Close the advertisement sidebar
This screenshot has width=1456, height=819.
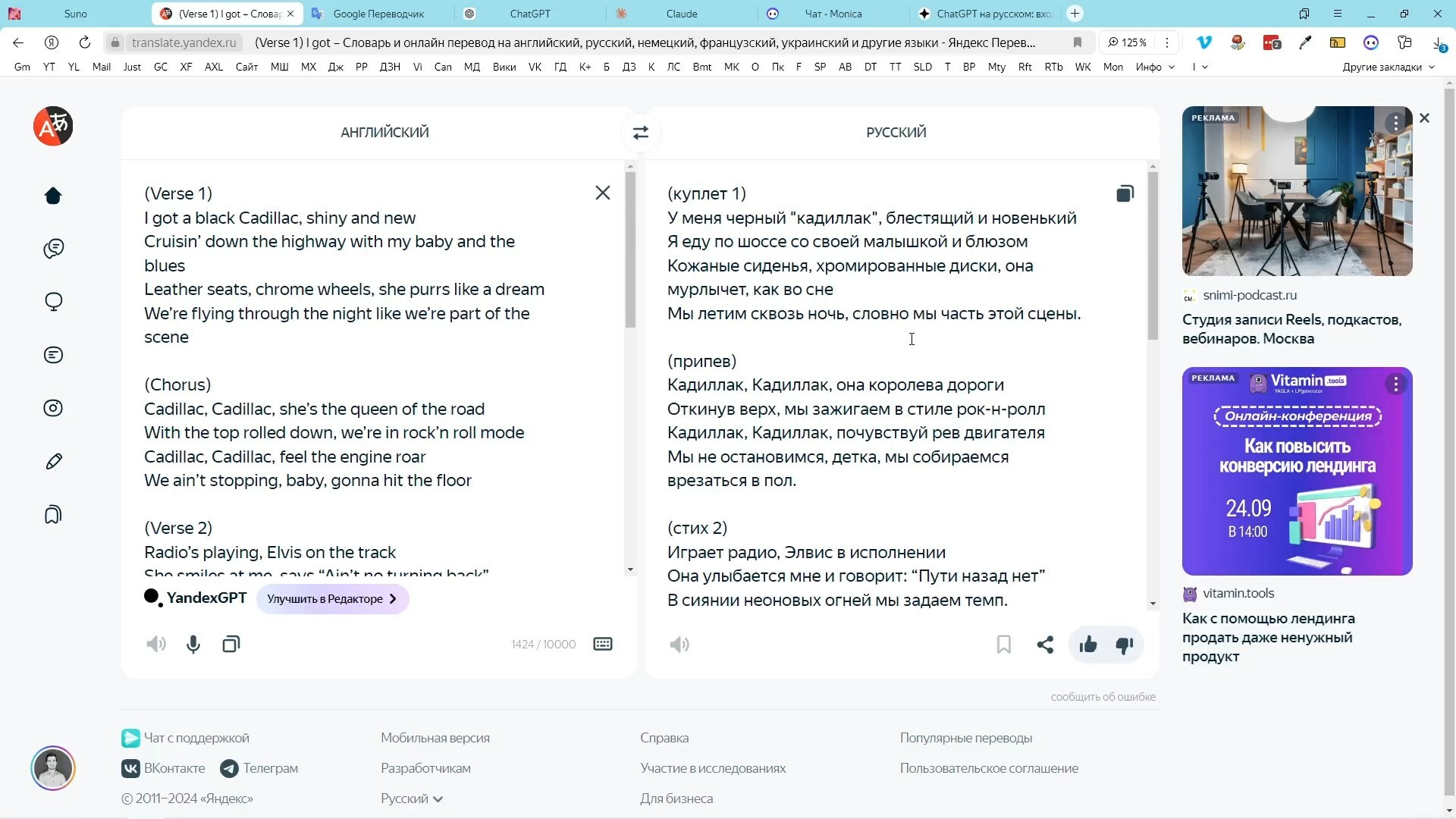click(1424, 118)
